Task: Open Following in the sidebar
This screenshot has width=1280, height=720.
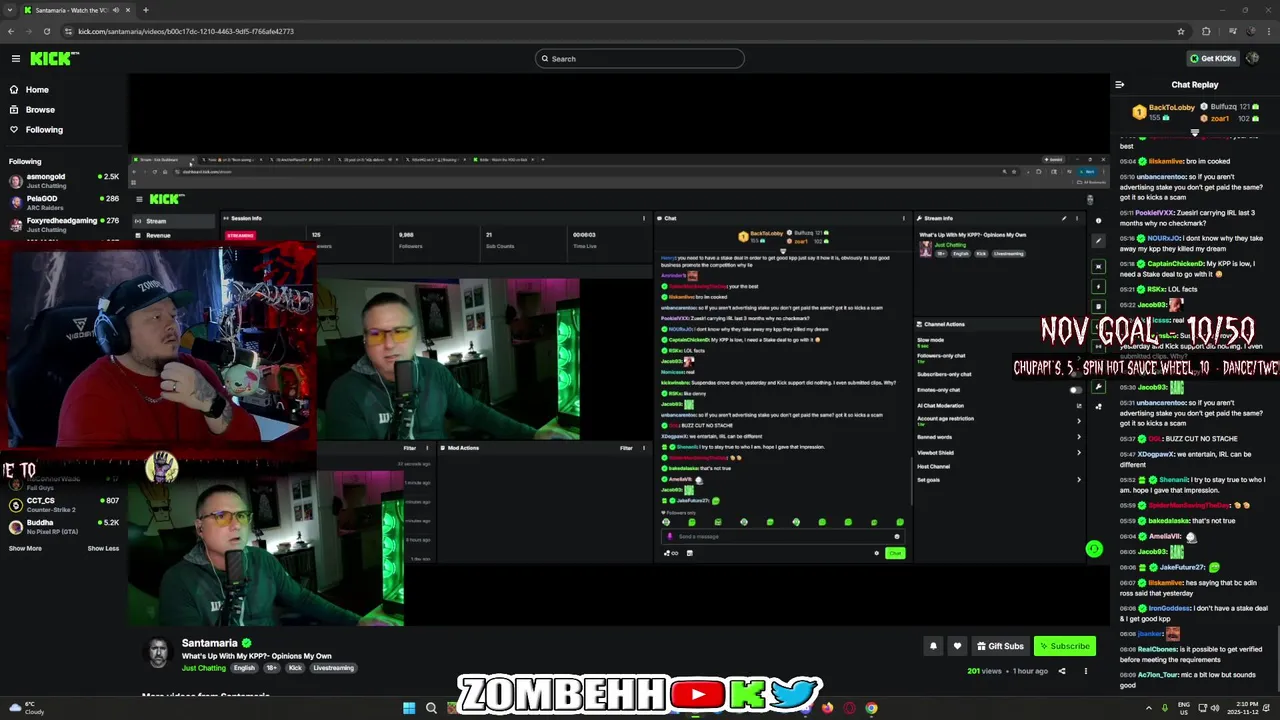Action: (x=44, y=129)
